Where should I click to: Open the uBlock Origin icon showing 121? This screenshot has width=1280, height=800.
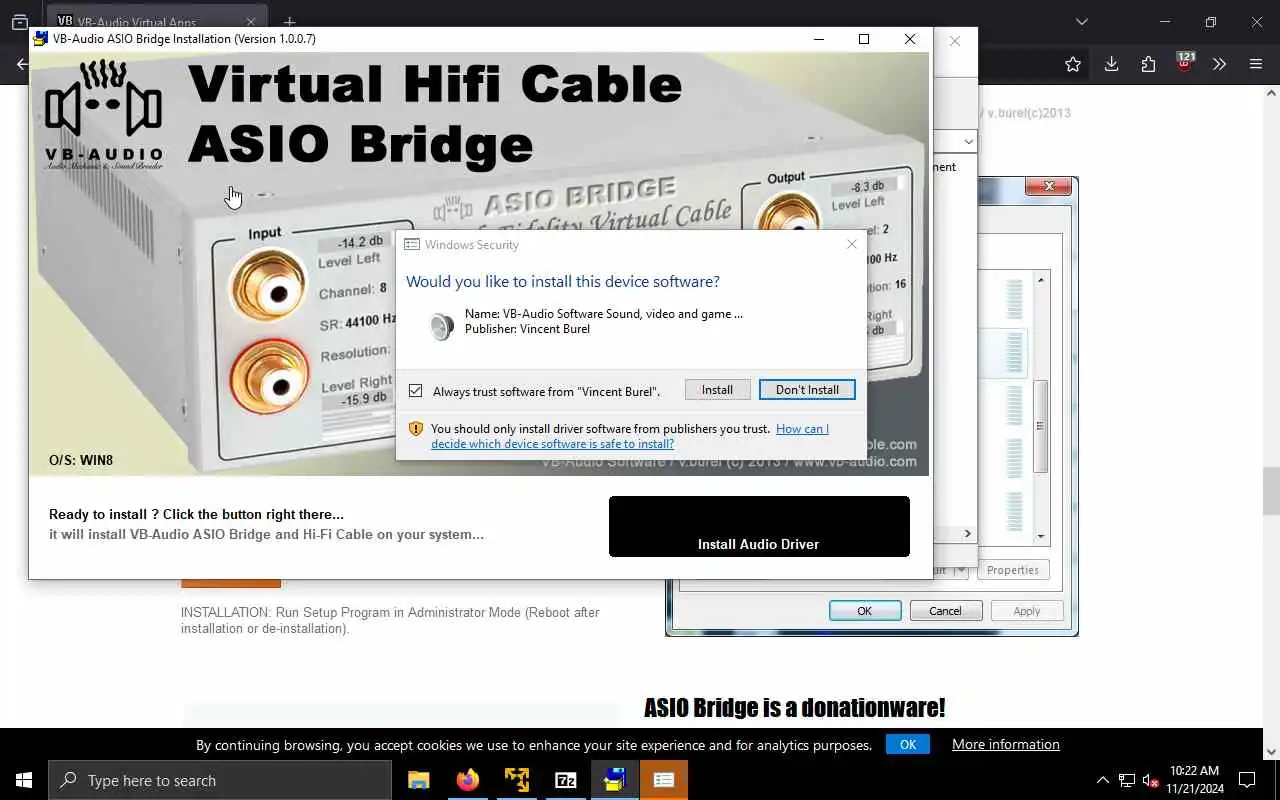click(1185, 62)
